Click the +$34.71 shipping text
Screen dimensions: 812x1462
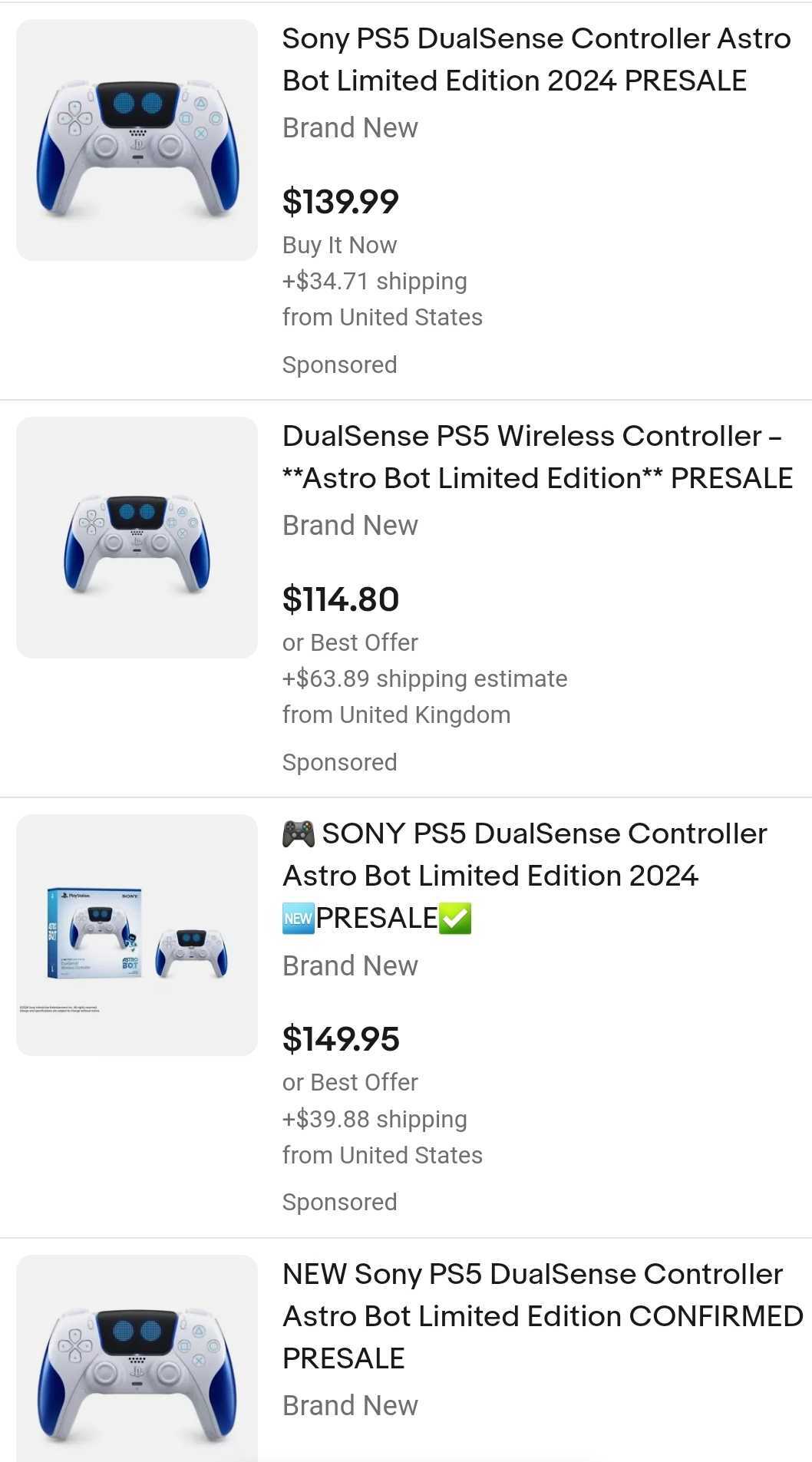point(375,281)
